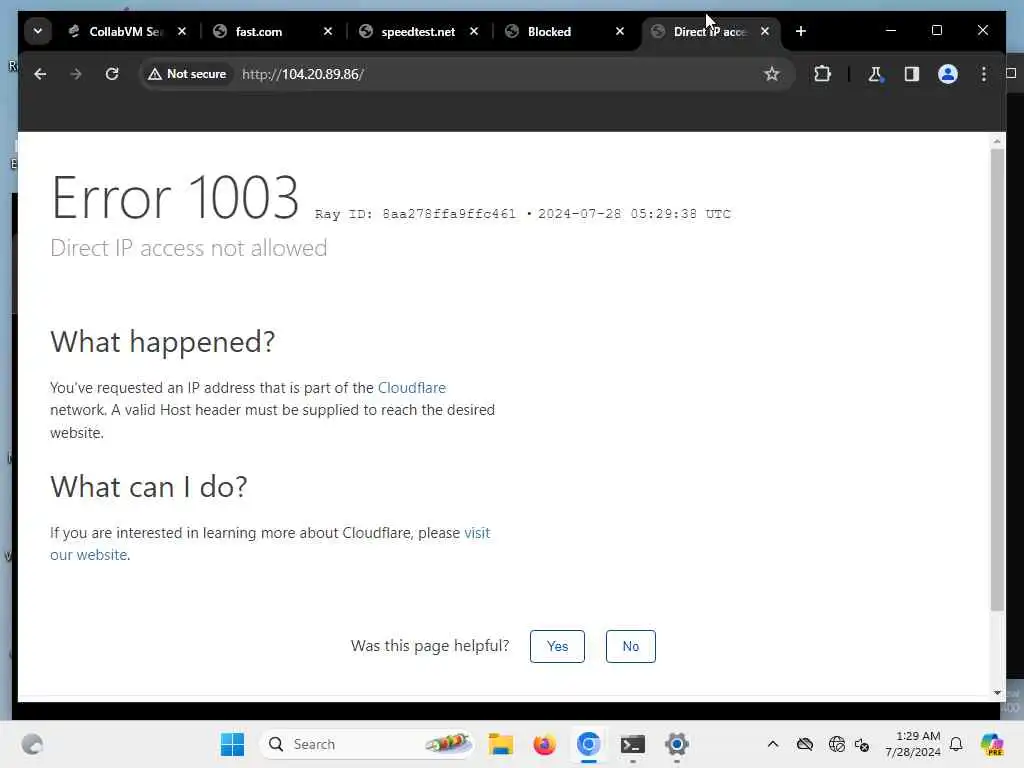
Task: Maximize the browser window
Action: 936,30
